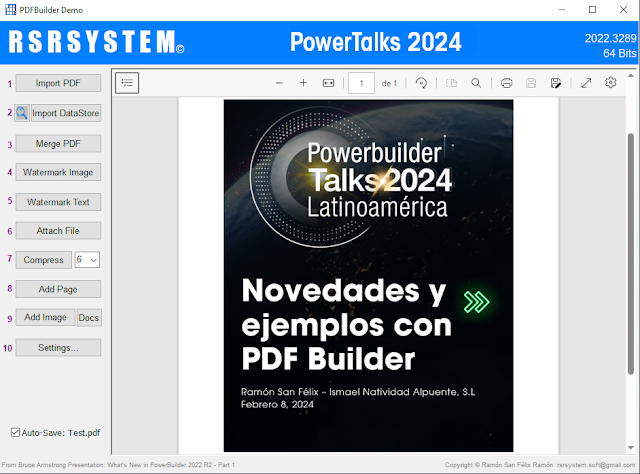Toggle the Auto-Save: Test.pdf checkbox
Viewport: 640px width, 474px height.
point(15,432)
